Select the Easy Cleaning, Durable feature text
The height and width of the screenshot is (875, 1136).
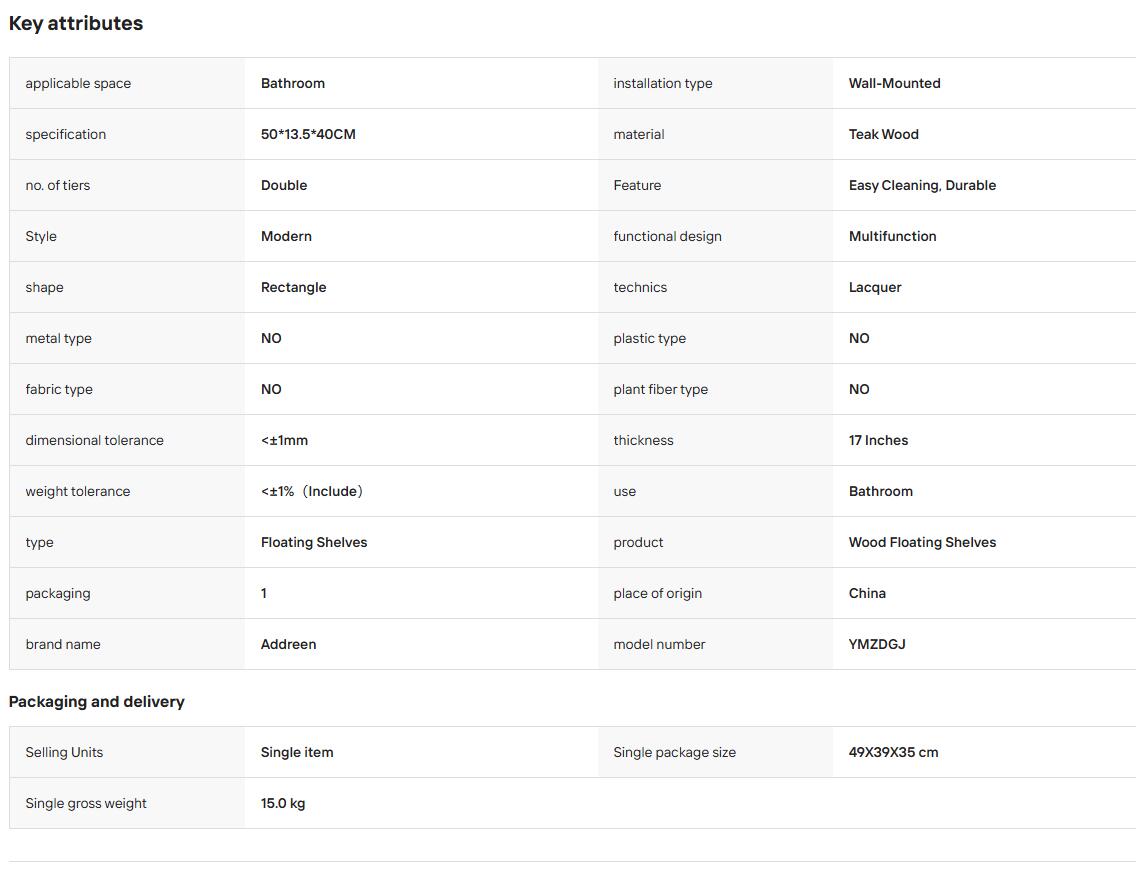(922, 185)
